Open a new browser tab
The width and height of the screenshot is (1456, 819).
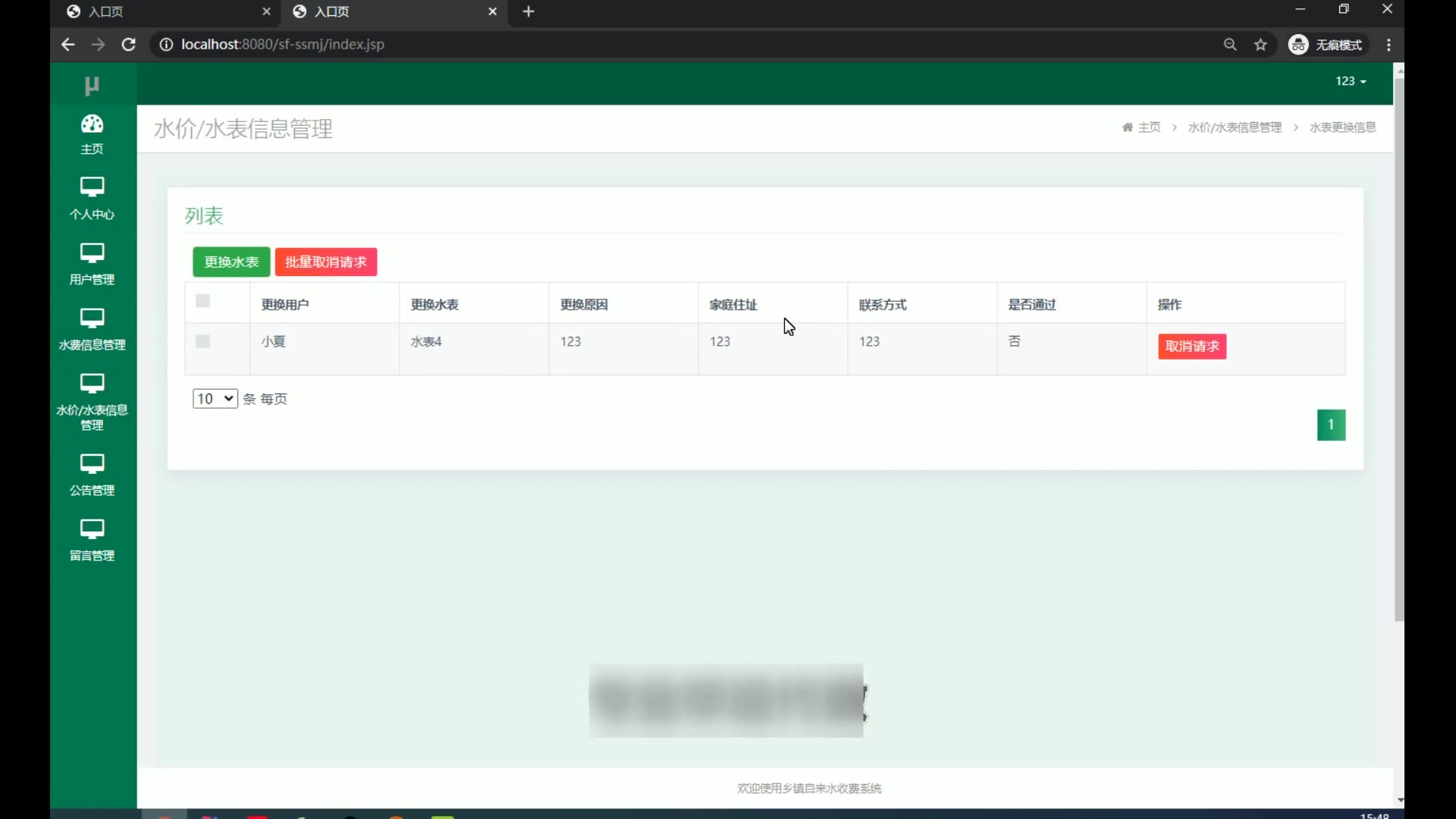[529, 11]
